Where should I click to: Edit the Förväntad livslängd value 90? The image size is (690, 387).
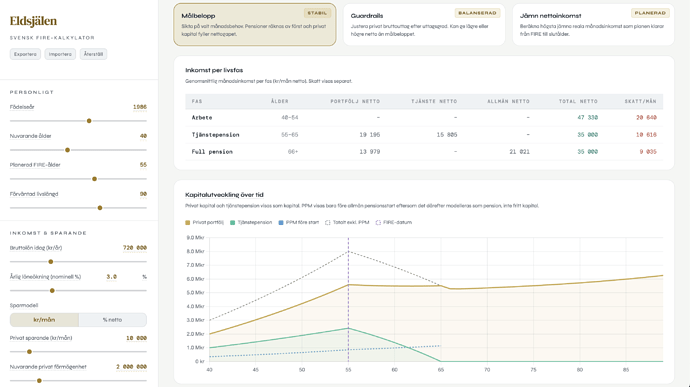(x=143, y=194)
